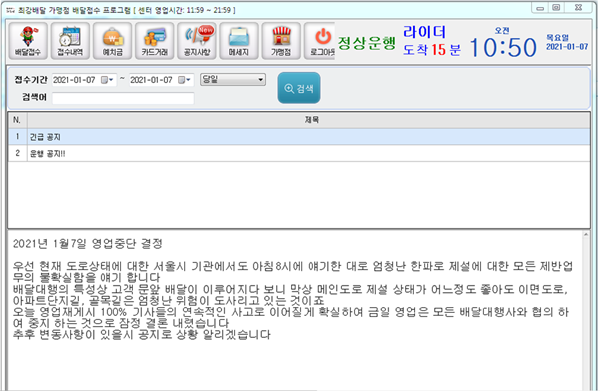Screen dimensions: 600x391
Task: Select the 운행 공지!! notice row
Action: click(x=299, y=153)
